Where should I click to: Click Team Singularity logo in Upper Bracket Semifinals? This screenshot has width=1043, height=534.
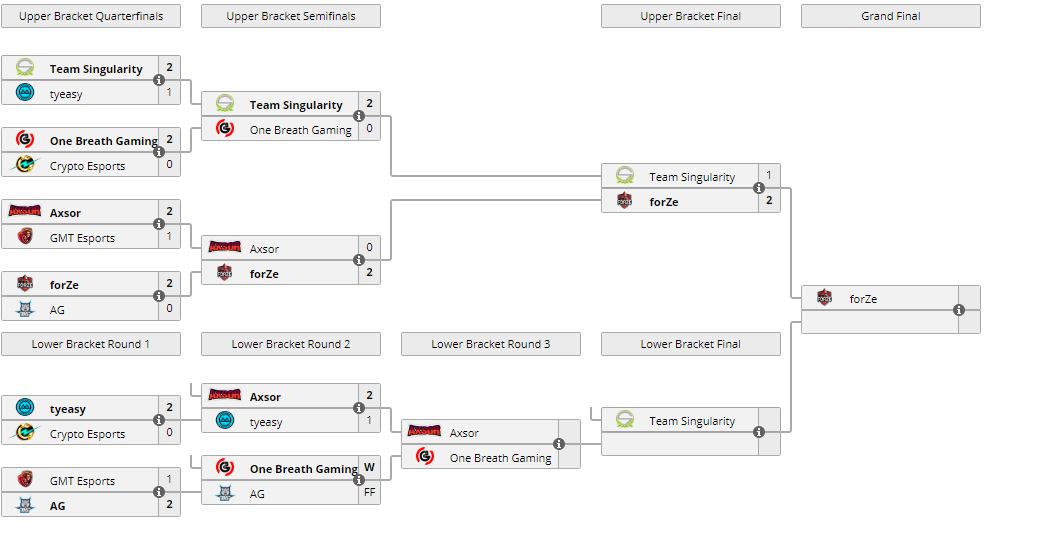click(225, 104)
